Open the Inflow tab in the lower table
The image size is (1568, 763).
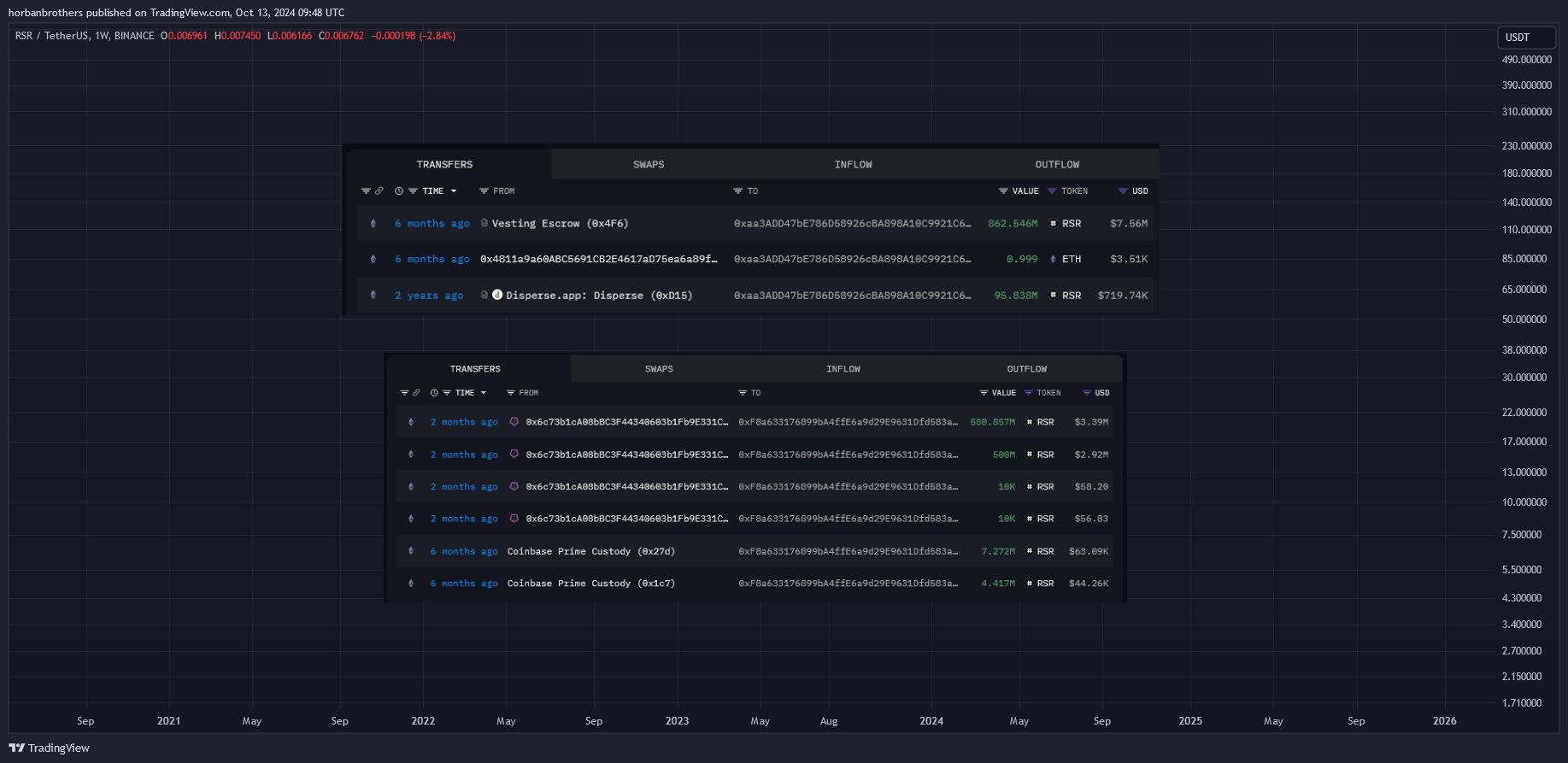click(x=843, y=369)
